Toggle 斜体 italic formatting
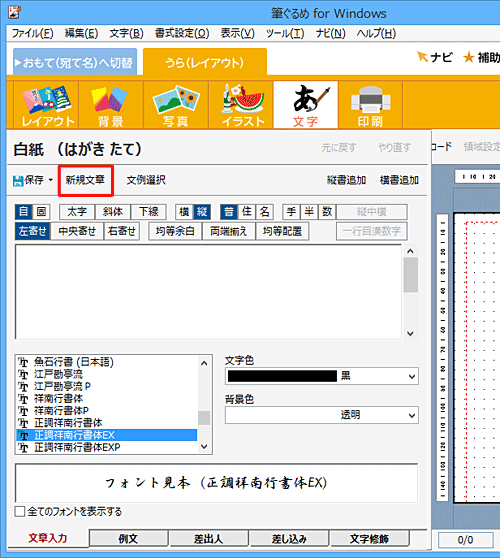This screenshot has width=500, height=558. pos(113,212)
